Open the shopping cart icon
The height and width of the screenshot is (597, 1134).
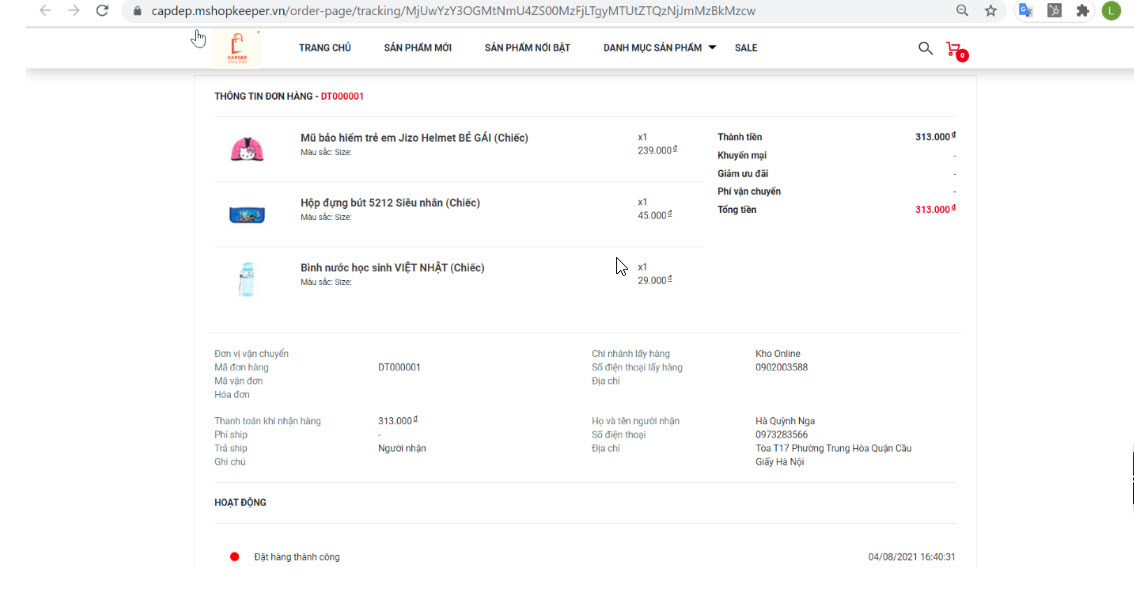coord(956,50)
